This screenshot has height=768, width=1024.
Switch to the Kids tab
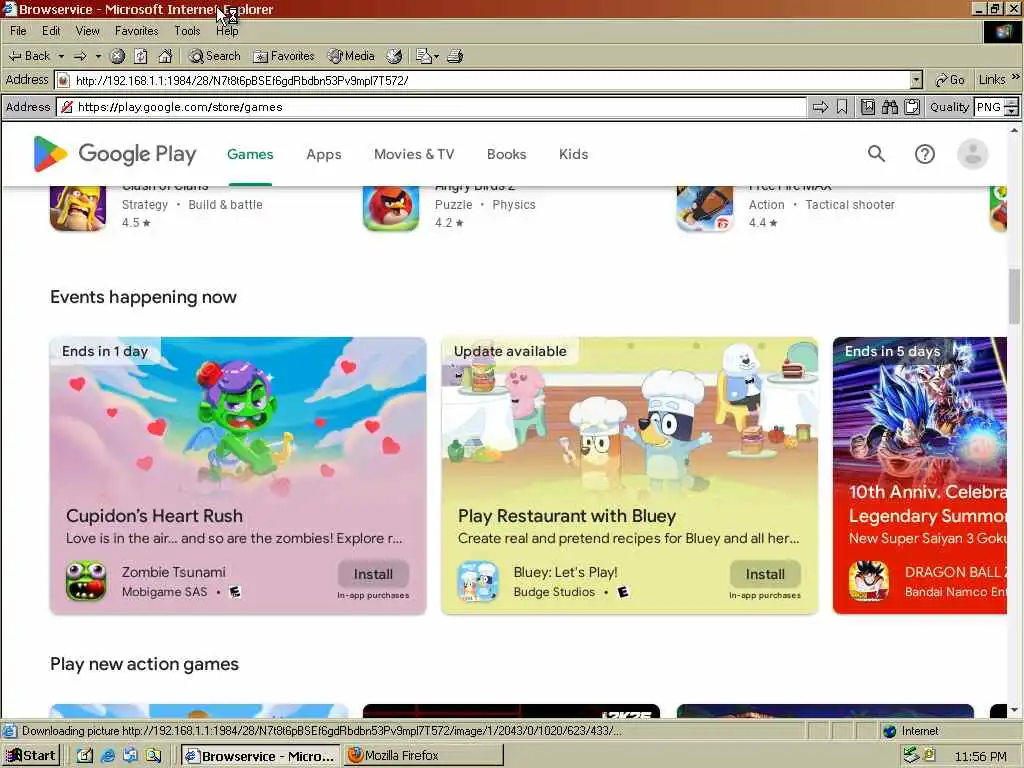(573, 154)
